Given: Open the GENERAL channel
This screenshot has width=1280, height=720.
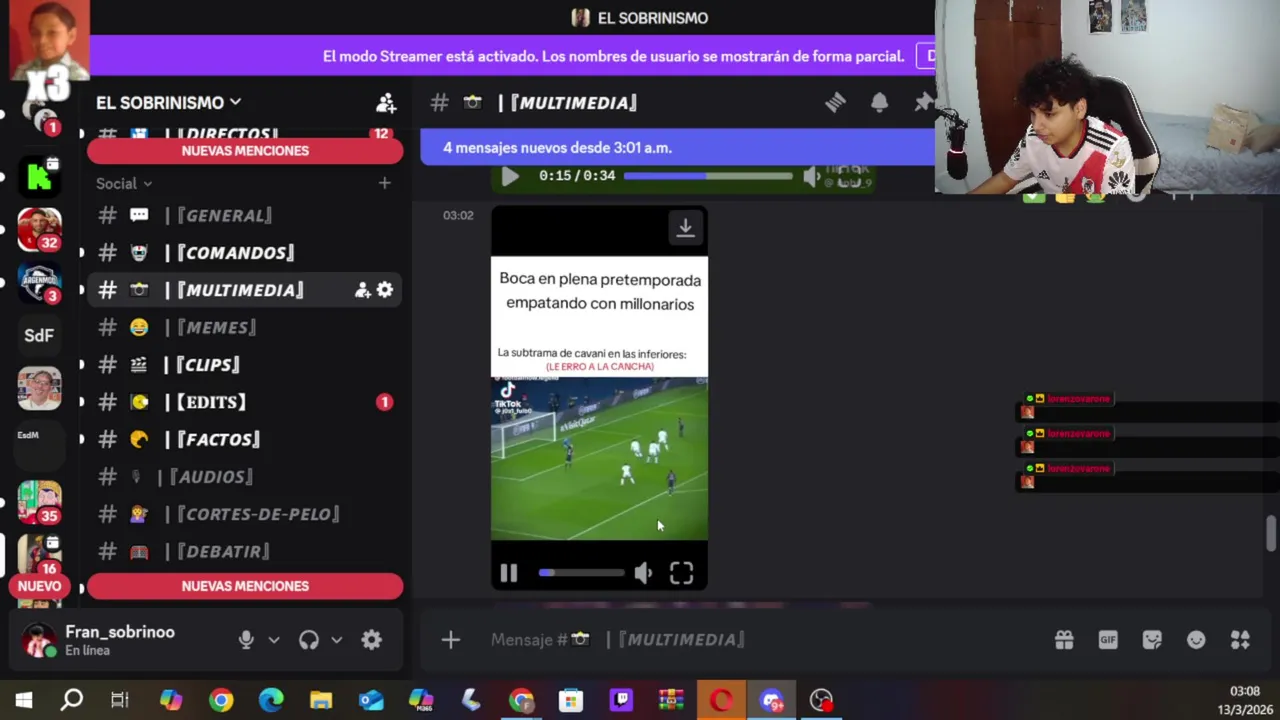Looking at the screenshot, I should (x=245, y=215).
